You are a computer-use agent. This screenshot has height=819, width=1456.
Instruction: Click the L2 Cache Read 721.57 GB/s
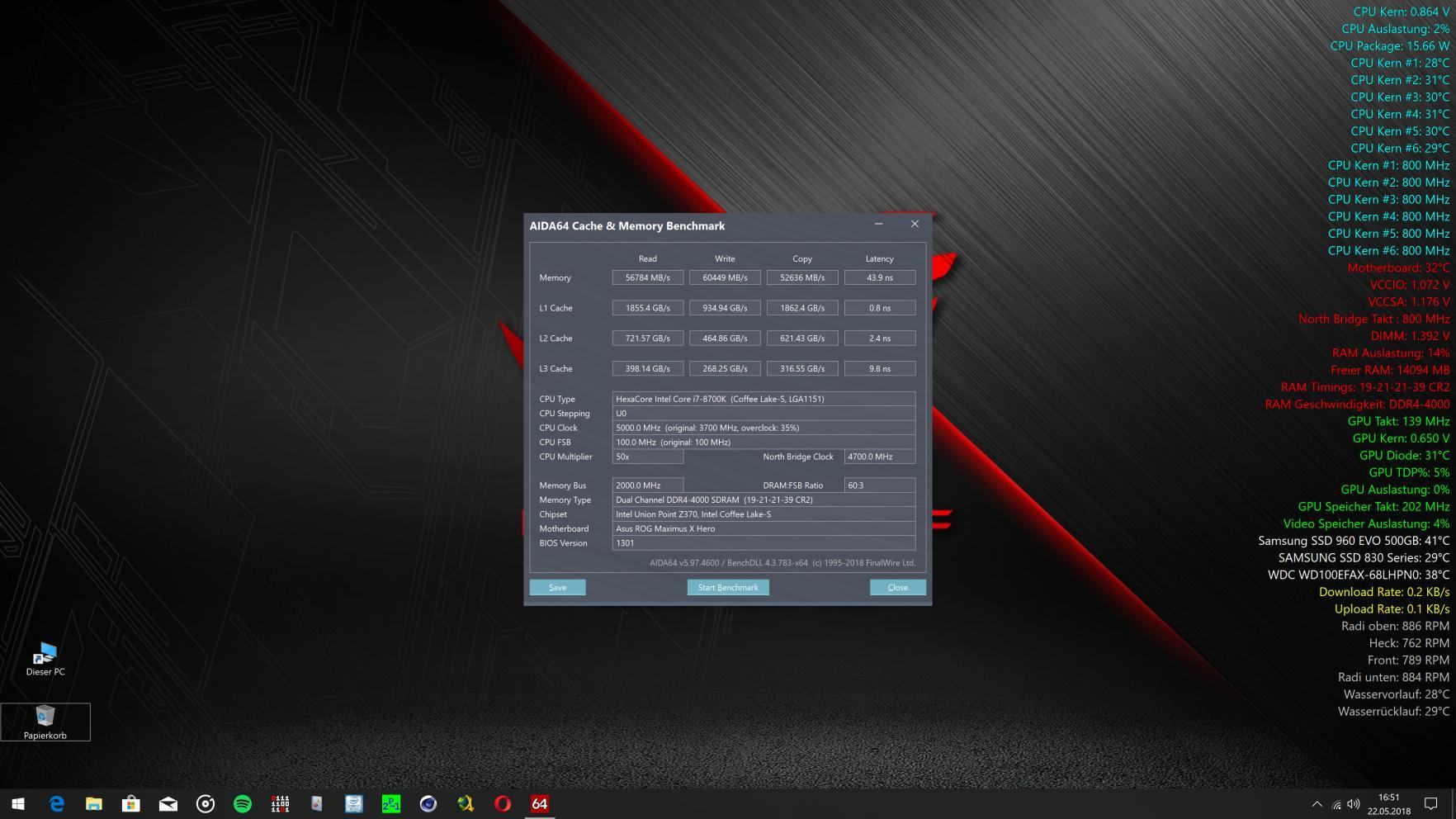pyautogui.click(x=648, y=338)
